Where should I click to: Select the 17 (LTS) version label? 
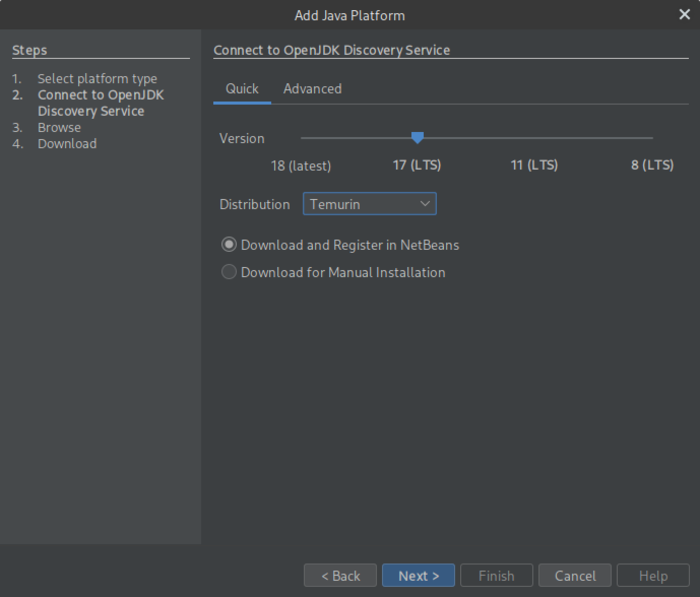click(x=417, y=165)
